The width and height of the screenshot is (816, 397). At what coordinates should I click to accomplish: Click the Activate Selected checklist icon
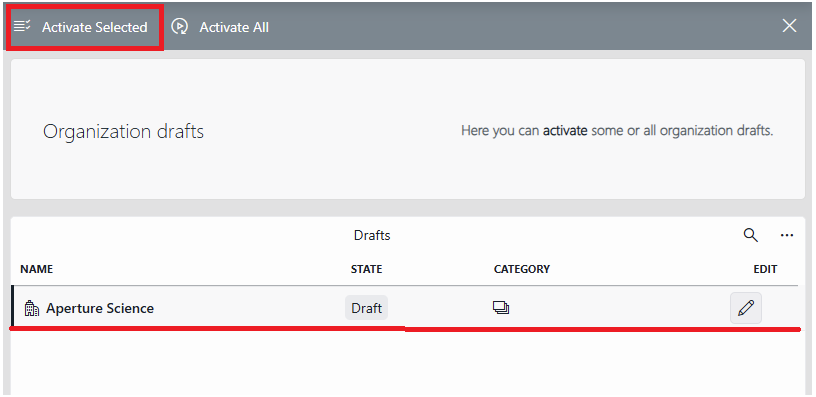[x=22, y=25]
